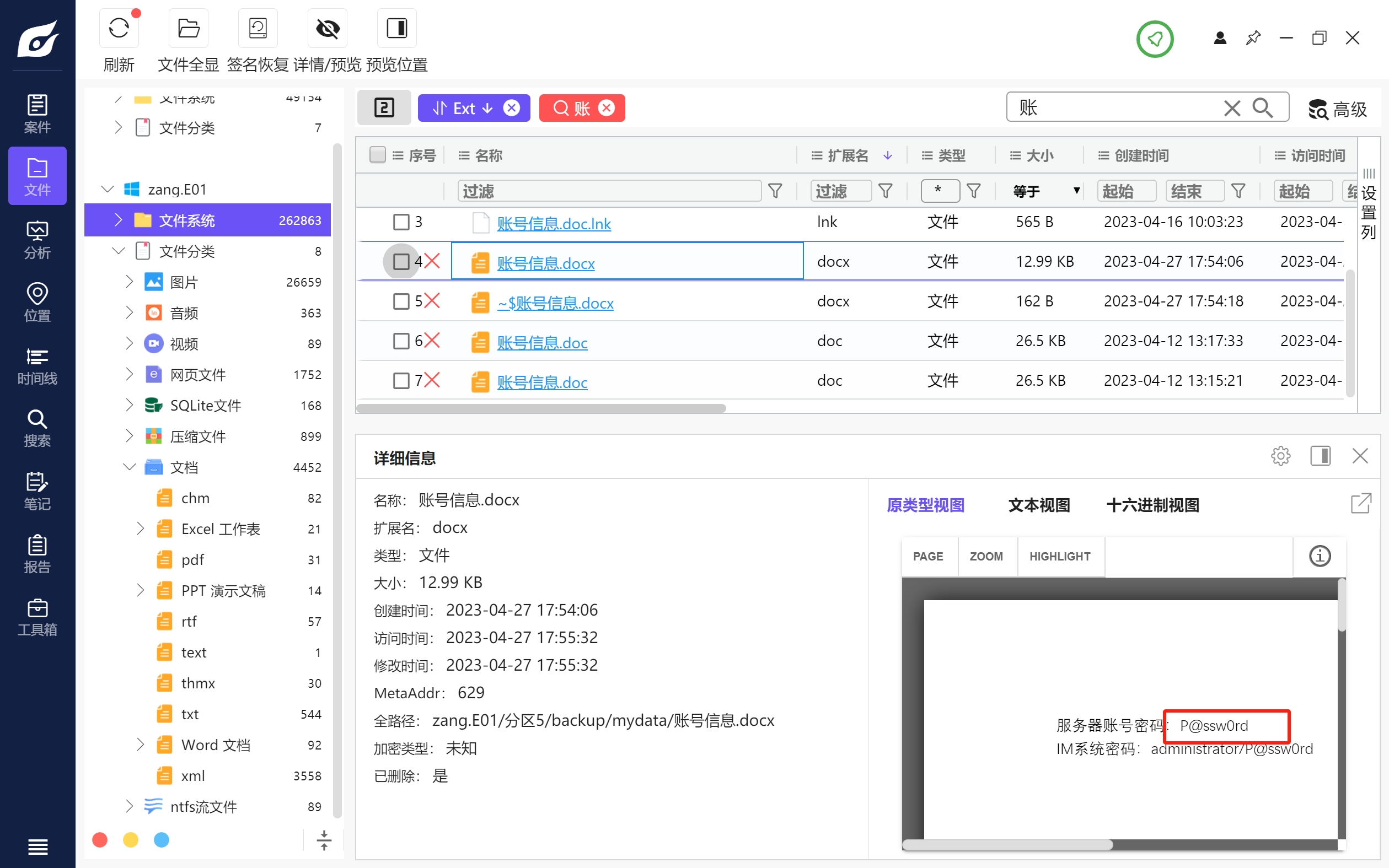Expand the Excel 工作表 node
This screenshot has width=1389, height=868.
[x=140, y=528]
